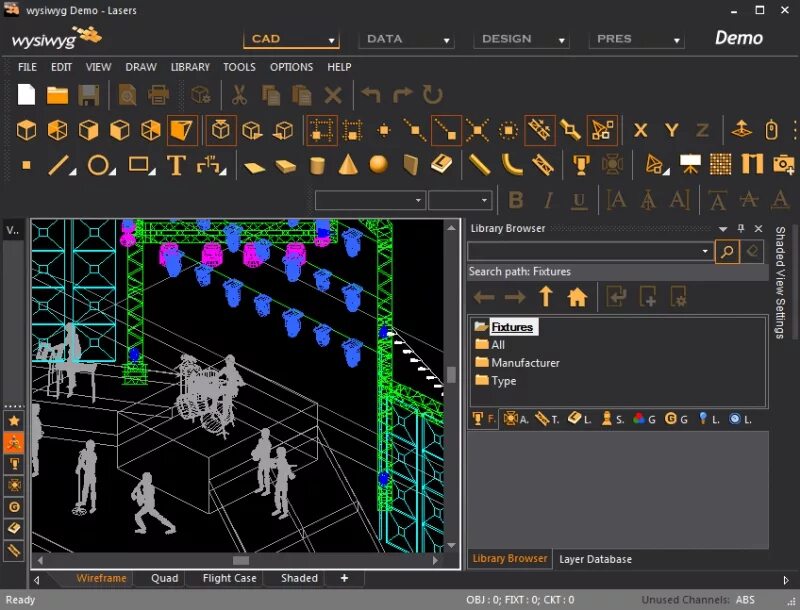Click the viewport horizontal scrollbar thumb

click(x=241, y=560)
